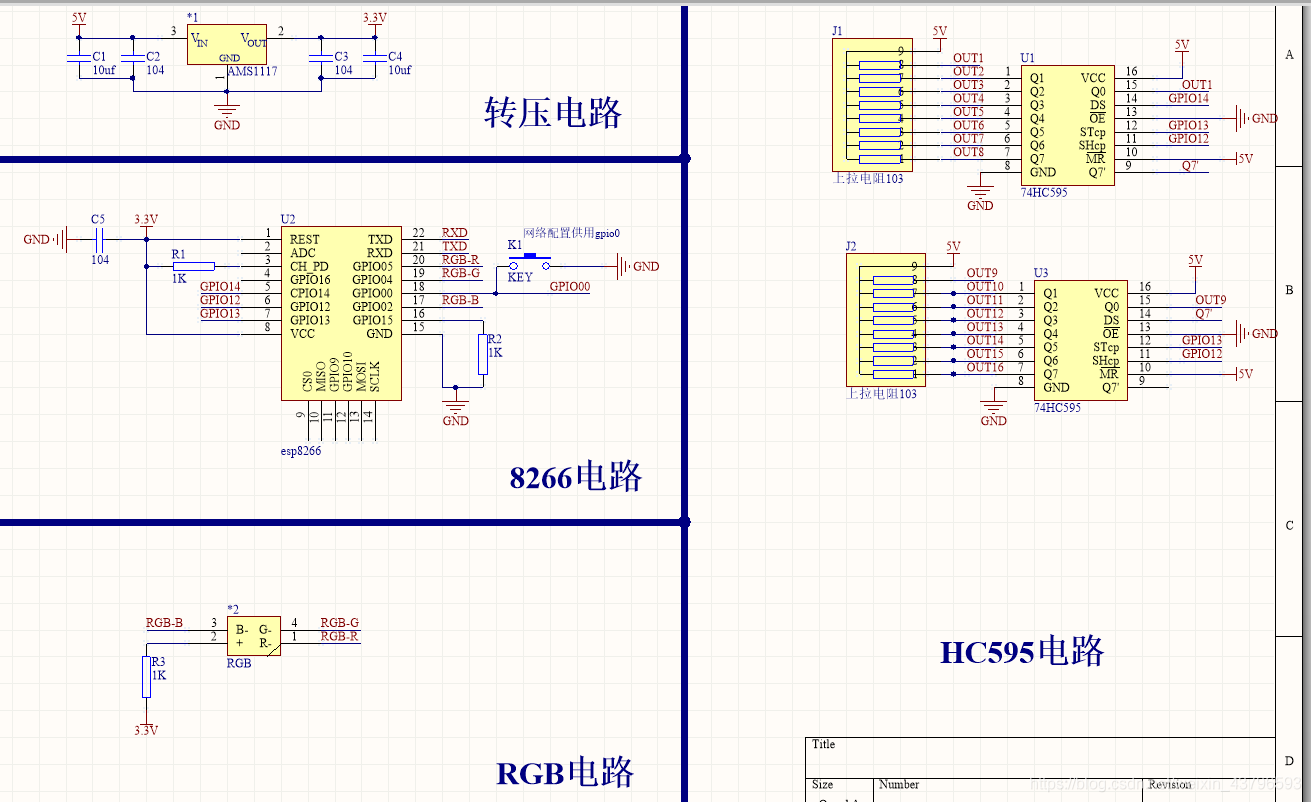Select capacitor C2 in regulator circuit
This screenshot has height=802, width=1311.
[x=134, y=58]
